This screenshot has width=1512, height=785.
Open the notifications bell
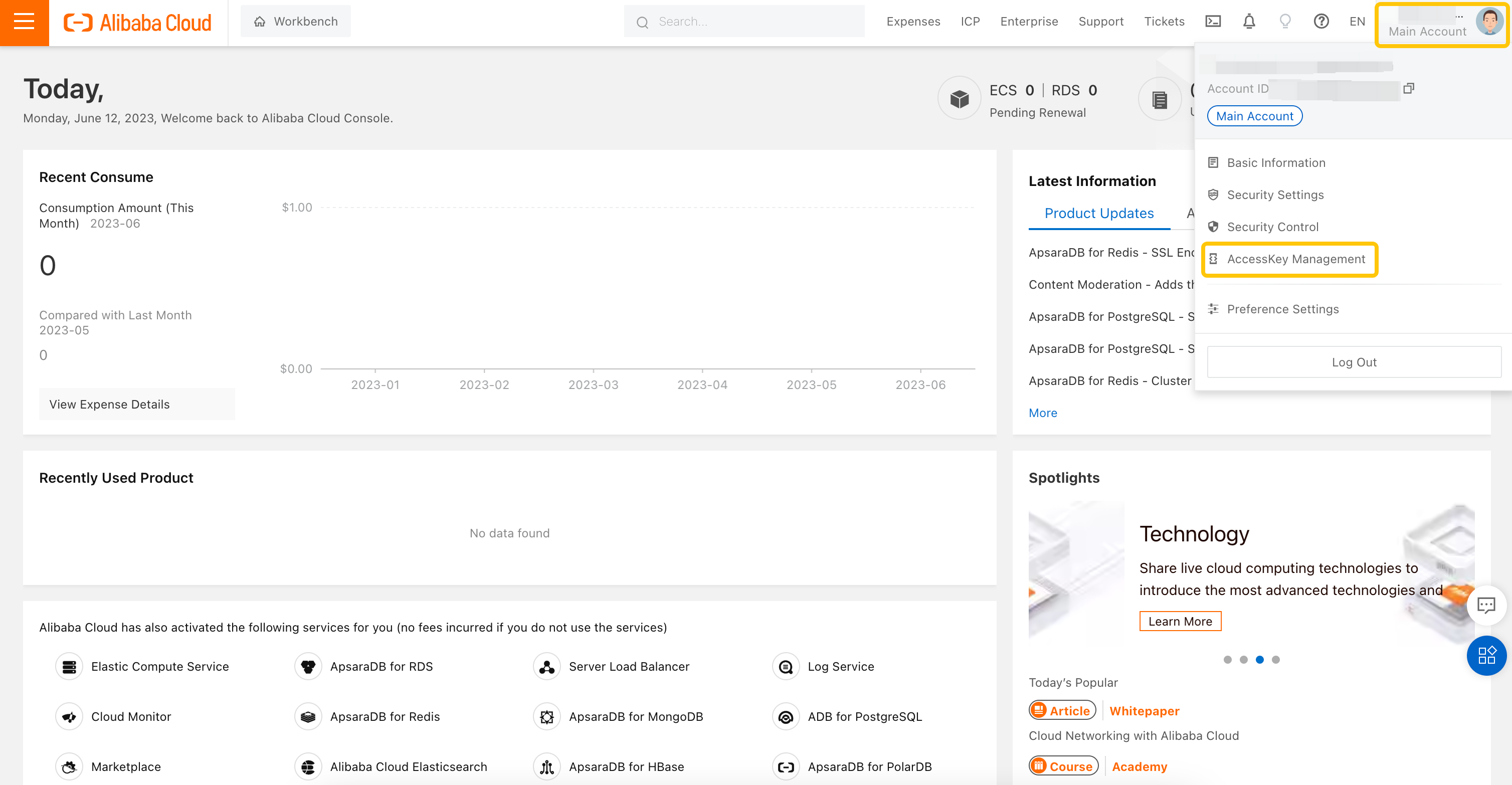(1249, 22)
